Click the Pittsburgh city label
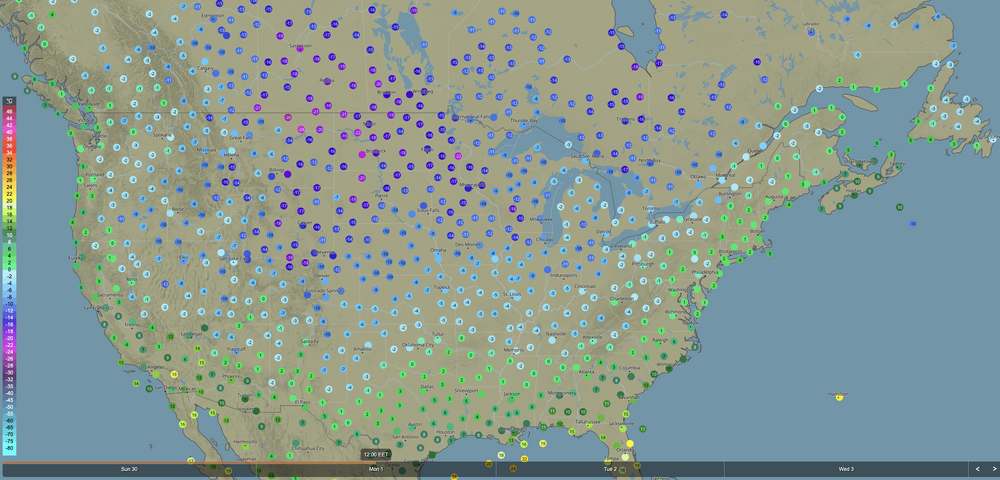 pyautogui.click(x=643, y=263)
